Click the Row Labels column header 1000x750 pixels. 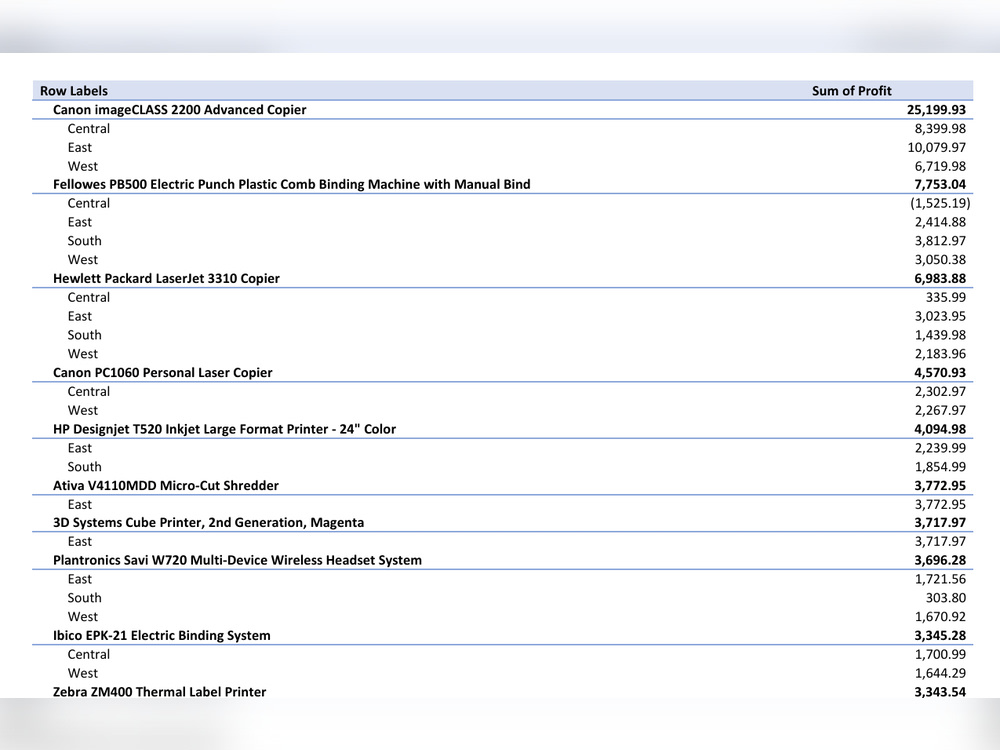pyautogui.click(x=74, y=91)
